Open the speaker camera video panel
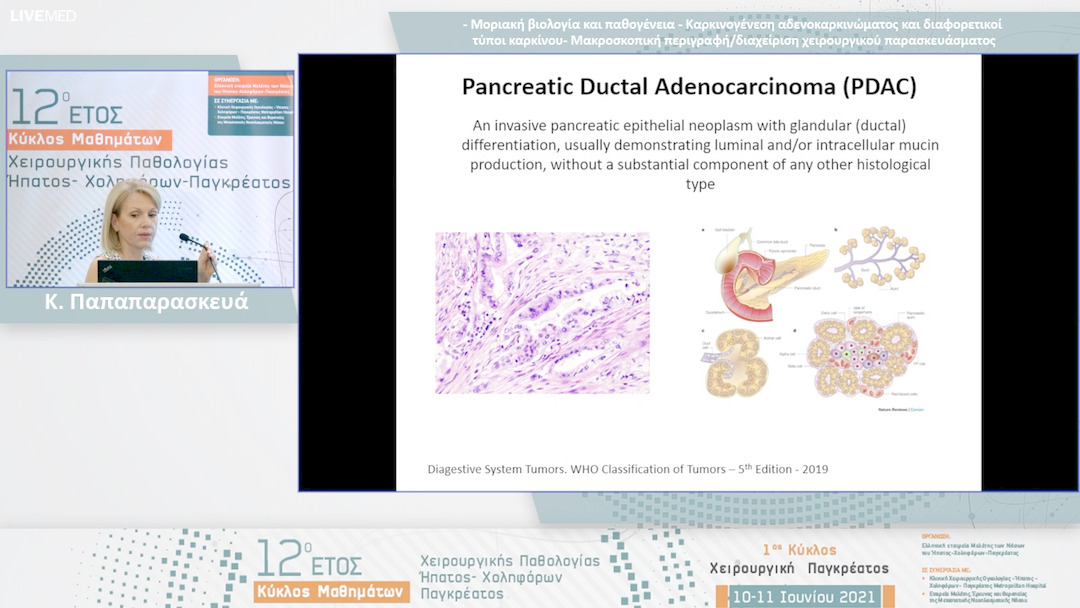The image size is (1080, 608). click(x=151, y=178)
